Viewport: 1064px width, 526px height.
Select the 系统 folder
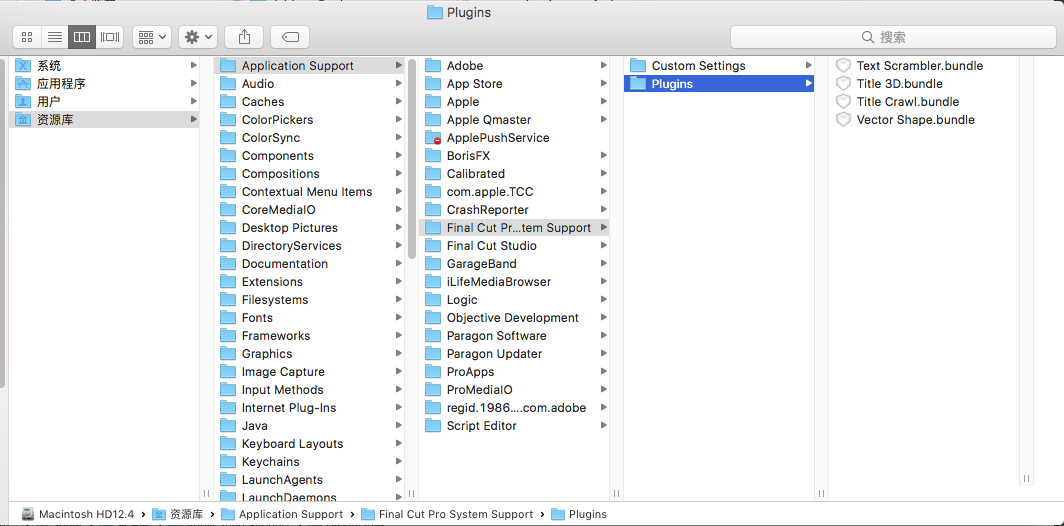pos(104,66)
